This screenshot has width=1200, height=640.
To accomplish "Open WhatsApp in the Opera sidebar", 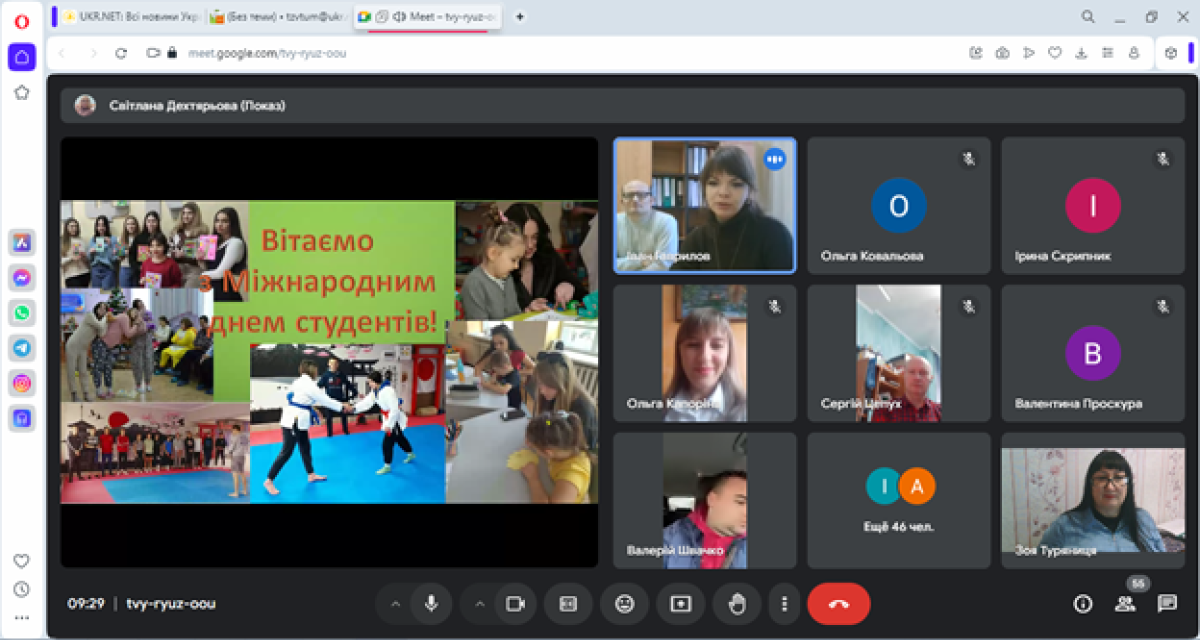I will coord(22,312).
